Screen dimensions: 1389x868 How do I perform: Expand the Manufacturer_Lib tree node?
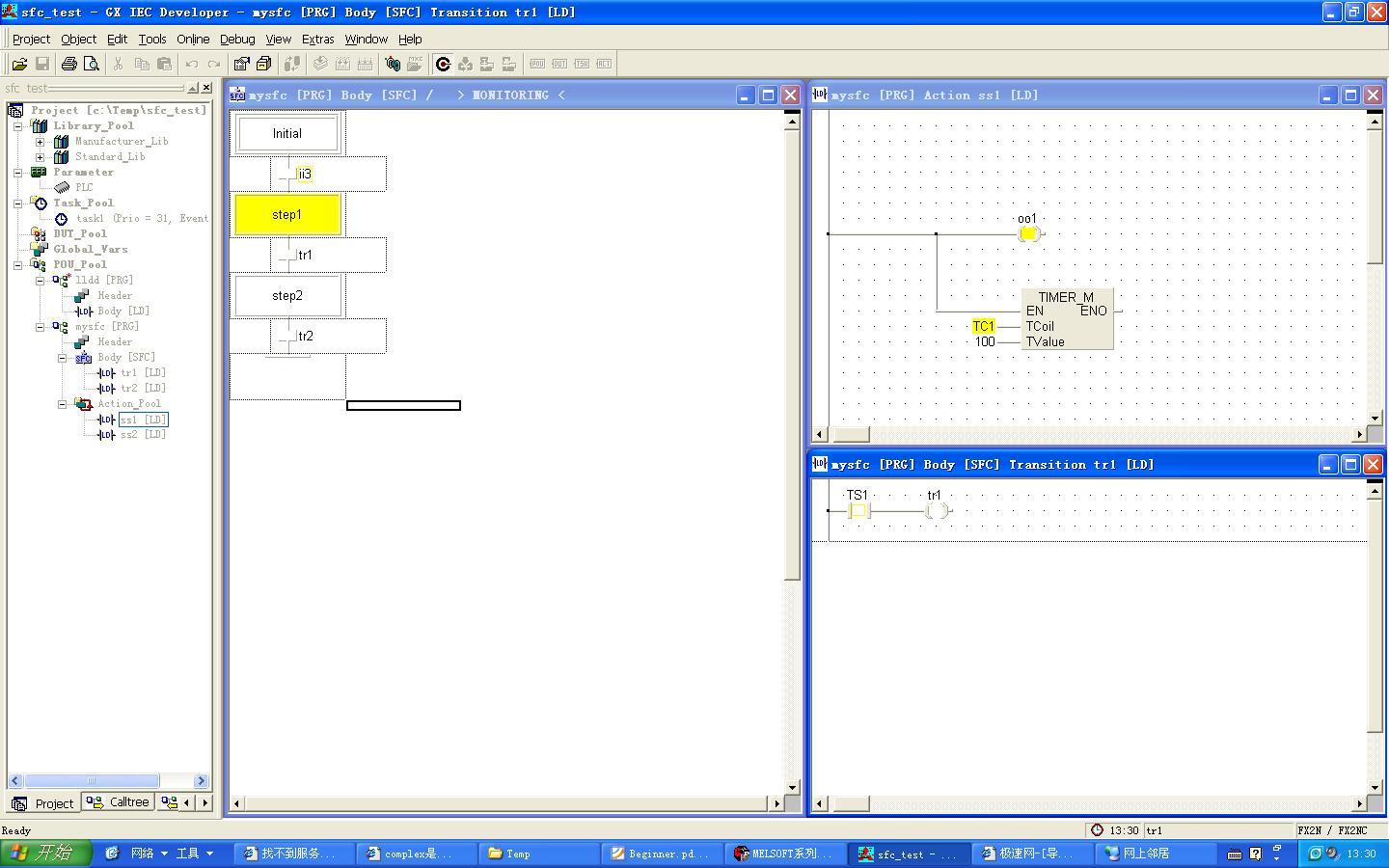[40, 141]
